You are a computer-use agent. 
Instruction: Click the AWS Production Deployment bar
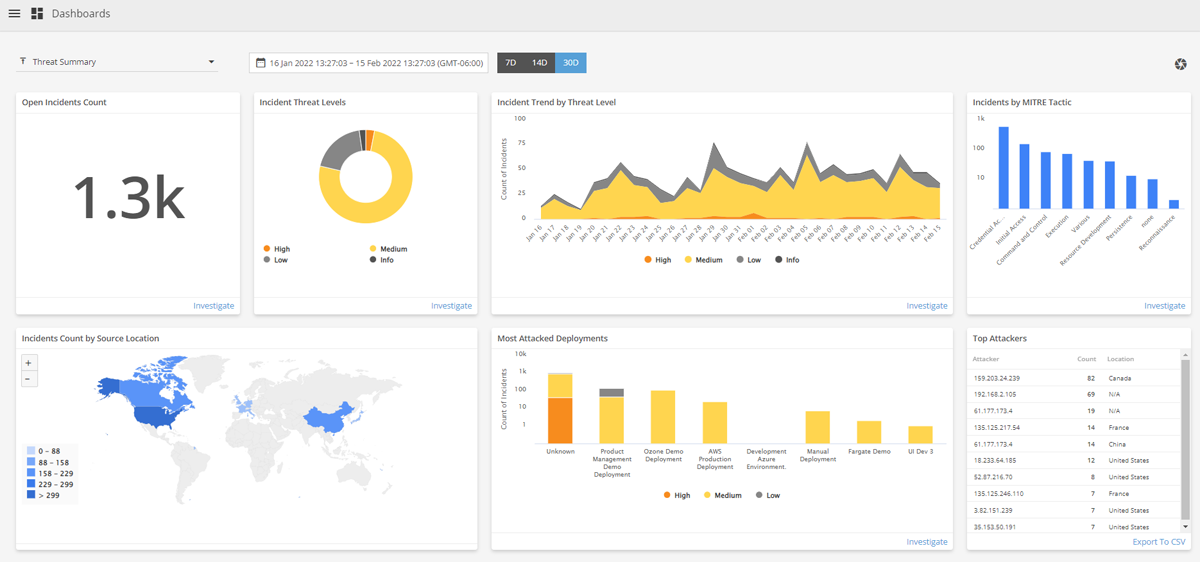714,423
